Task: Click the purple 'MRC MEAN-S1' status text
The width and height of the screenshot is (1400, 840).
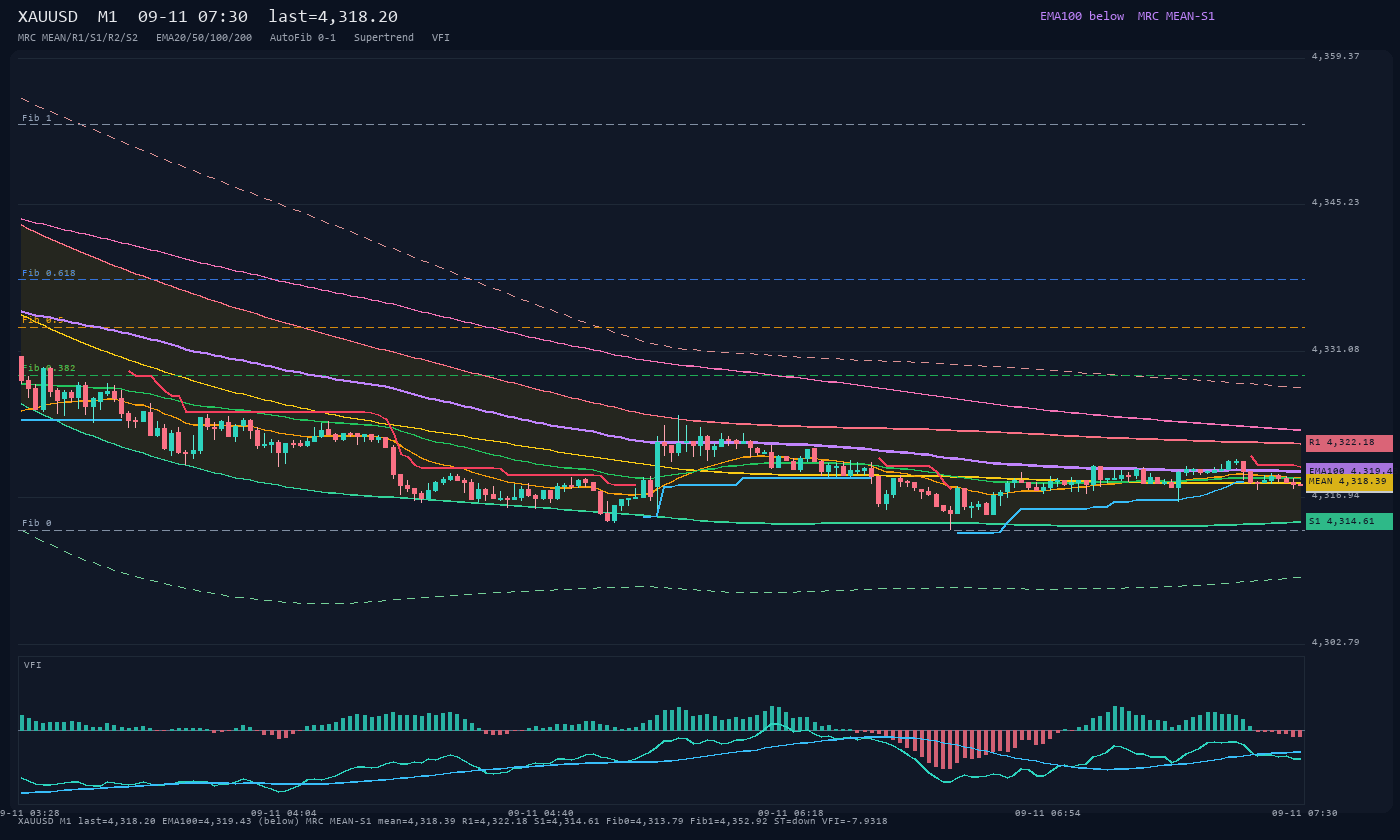Action: pyautogui.click(x=1176, y=16)
